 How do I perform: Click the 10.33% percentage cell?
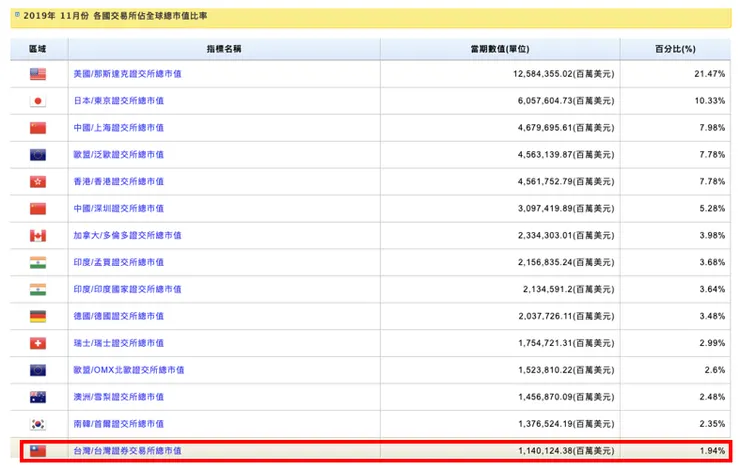[x=709, y=101]
